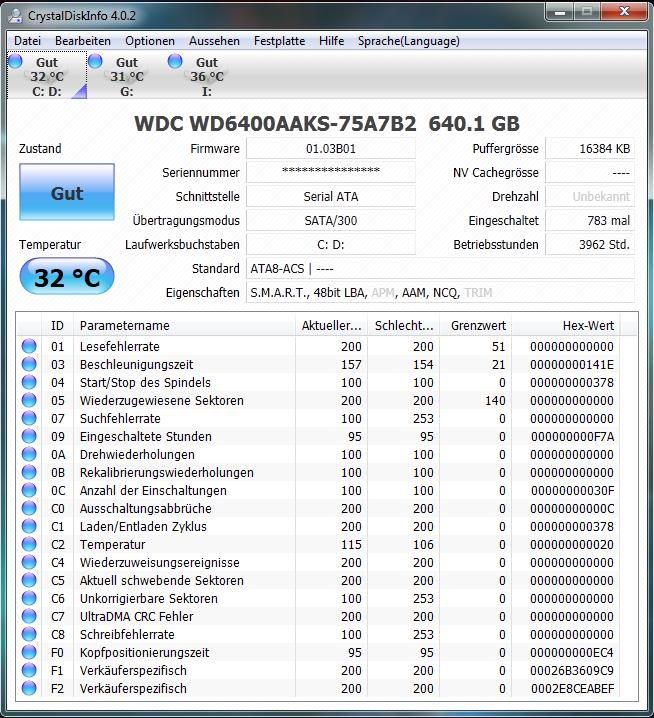Open the Hilfe menu
This screenshot has height=718, width=654.
(x=332, y=41)
